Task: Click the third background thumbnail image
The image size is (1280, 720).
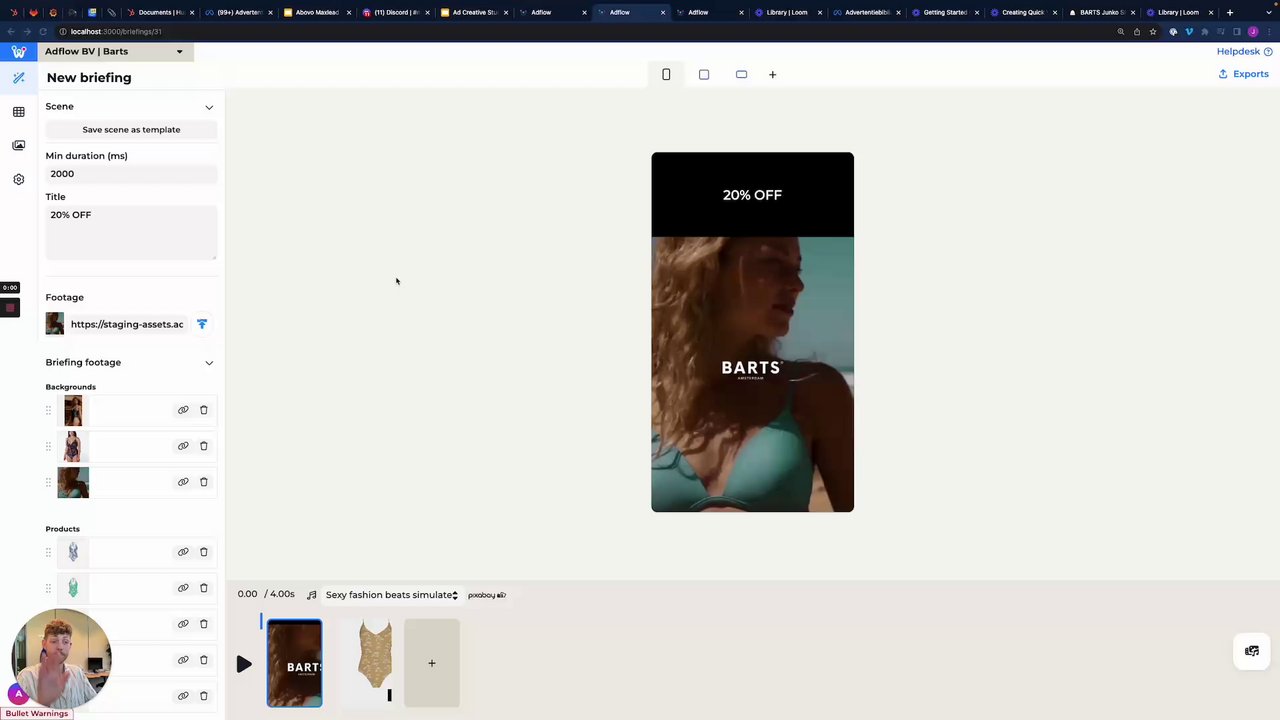Action: point(73,482)
